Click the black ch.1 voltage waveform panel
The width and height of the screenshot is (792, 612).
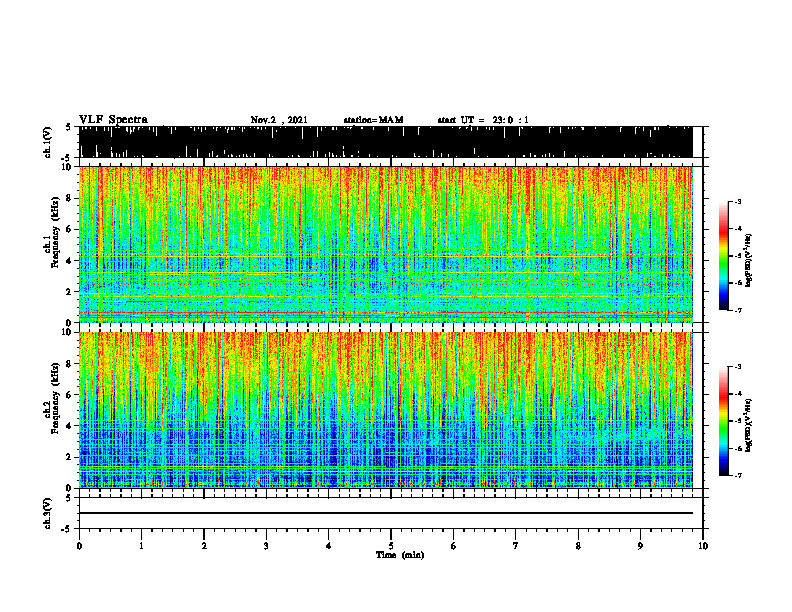[x=386, y=142]
